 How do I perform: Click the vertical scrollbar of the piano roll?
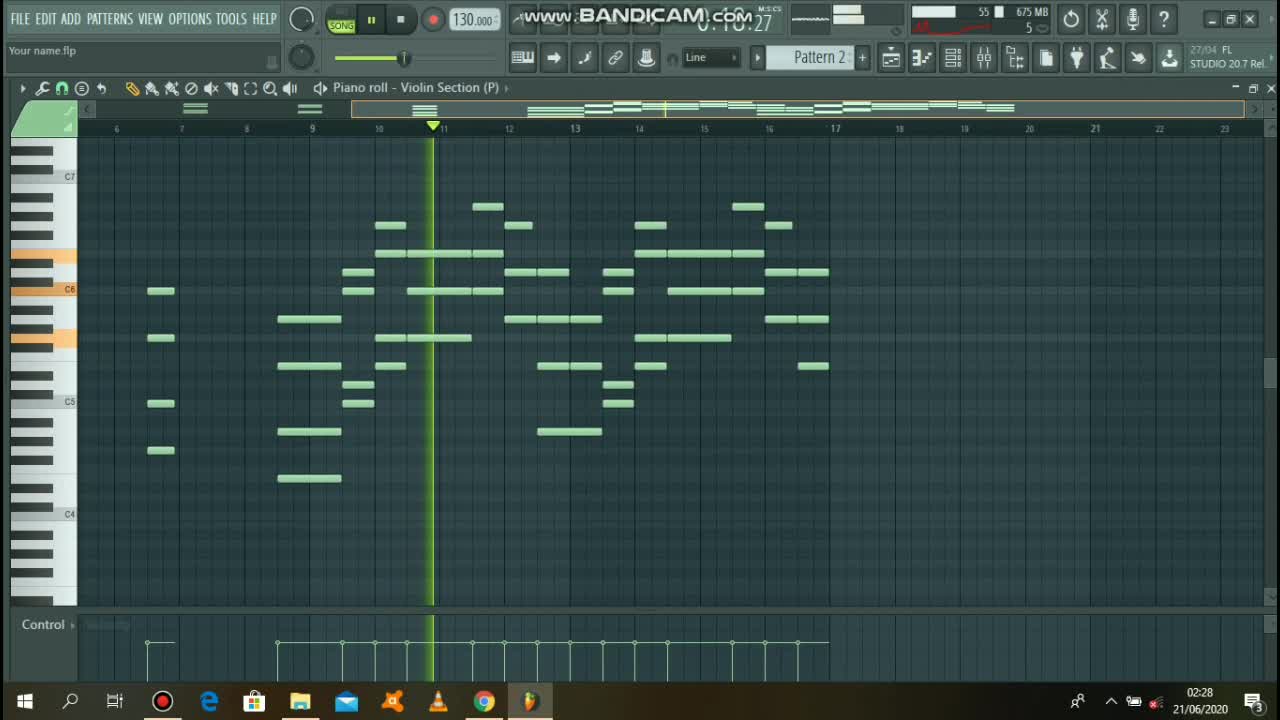[x=1270, y=372]
